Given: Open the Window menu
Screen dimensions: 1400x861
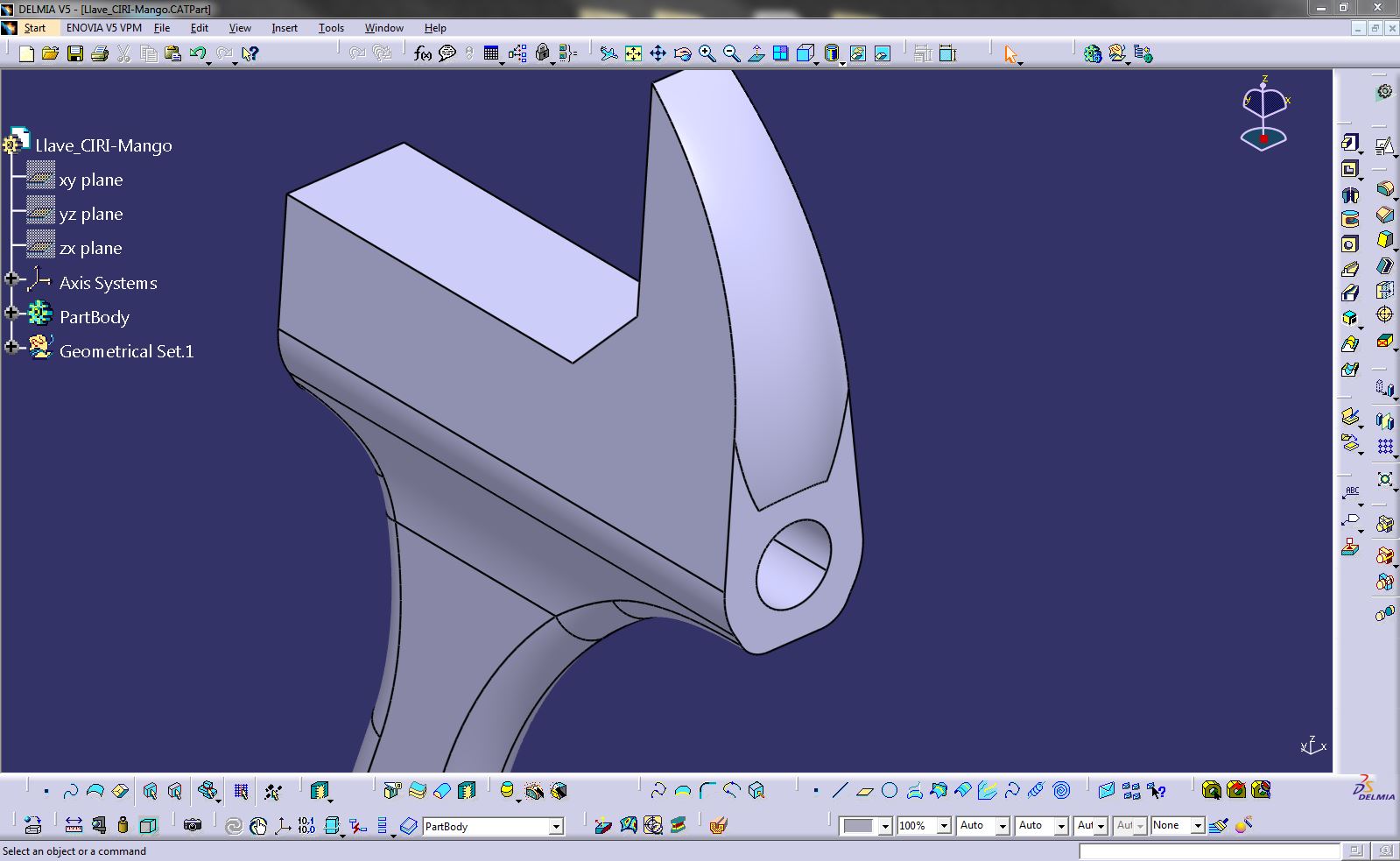Looking at the screenshot, I should click(x=383, y=28).
